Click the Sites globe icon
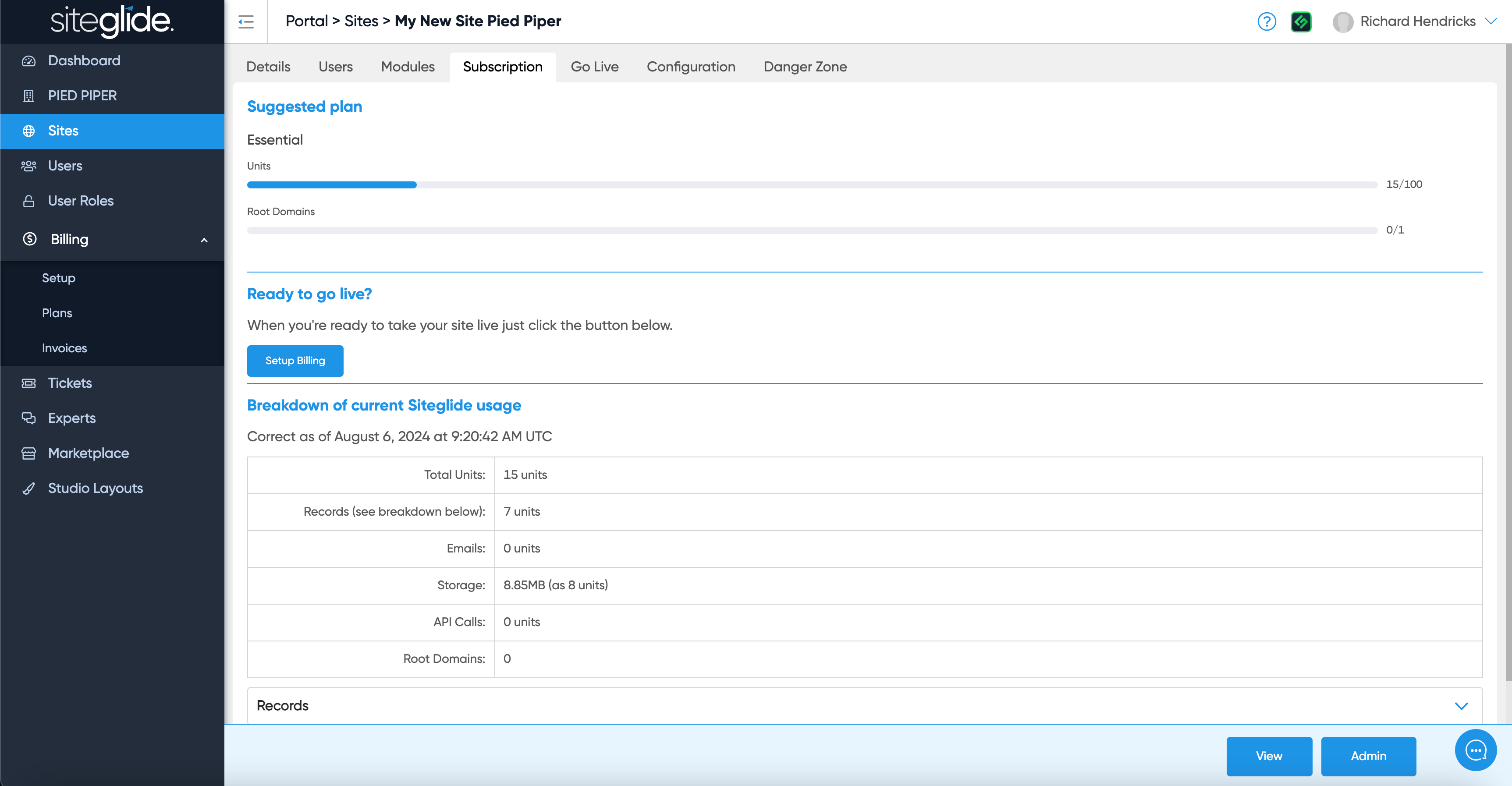This screenshot has width=1512, height=786. [29, 131]
